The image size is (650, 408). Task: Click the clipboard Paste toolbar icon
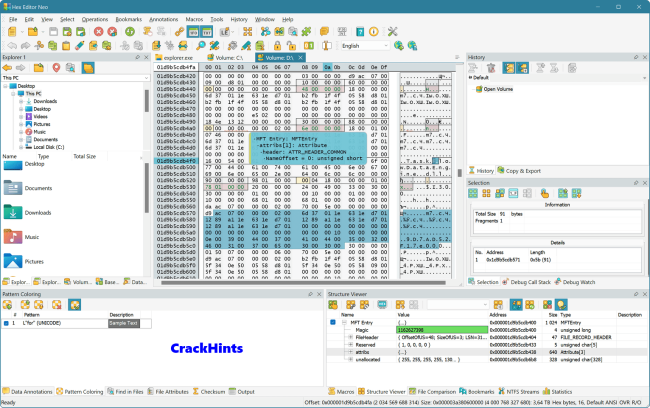pos(66,46)
